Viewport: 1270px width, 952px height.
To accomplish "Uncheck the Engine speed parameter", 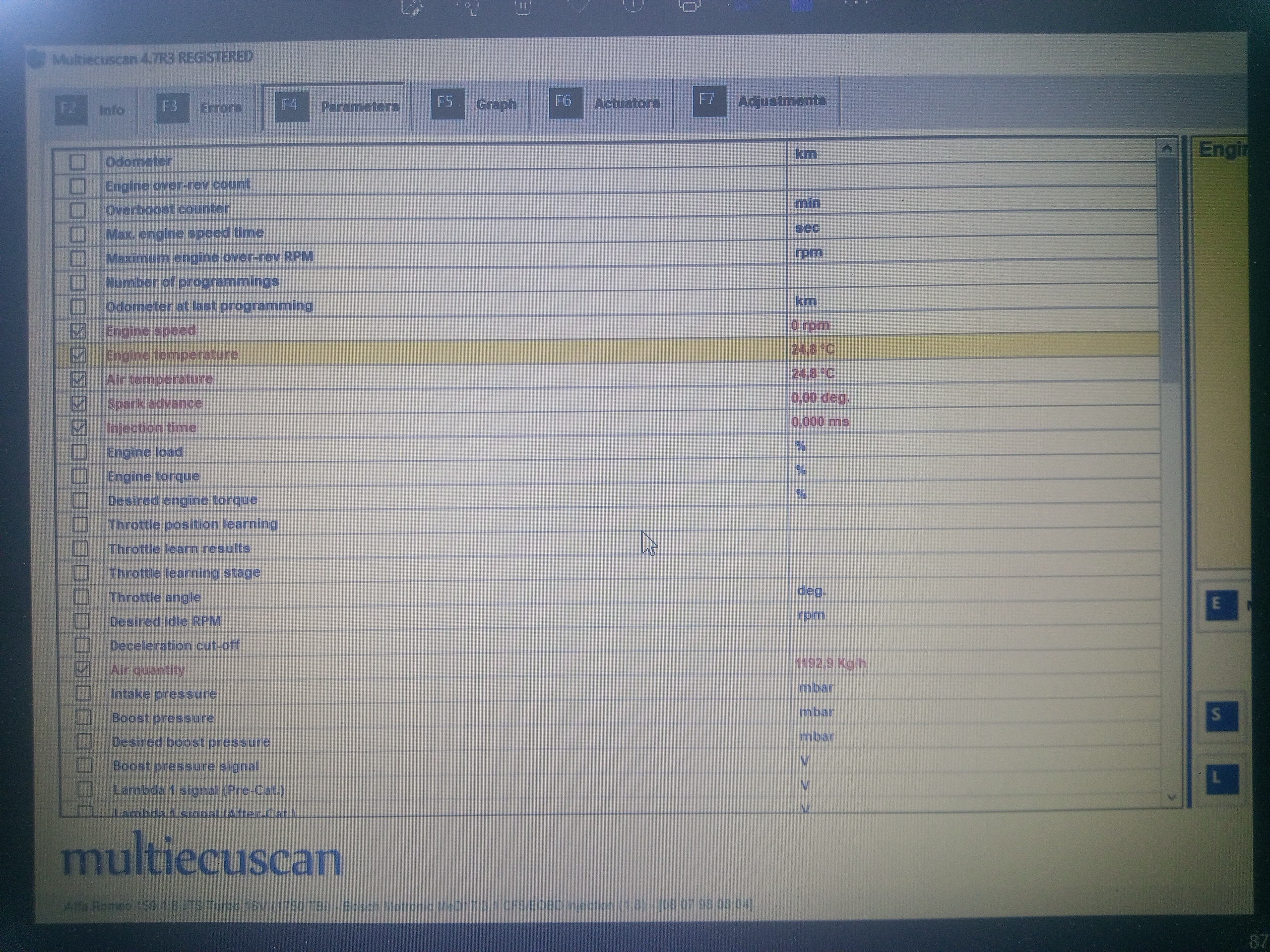I will tap(78, 331).
